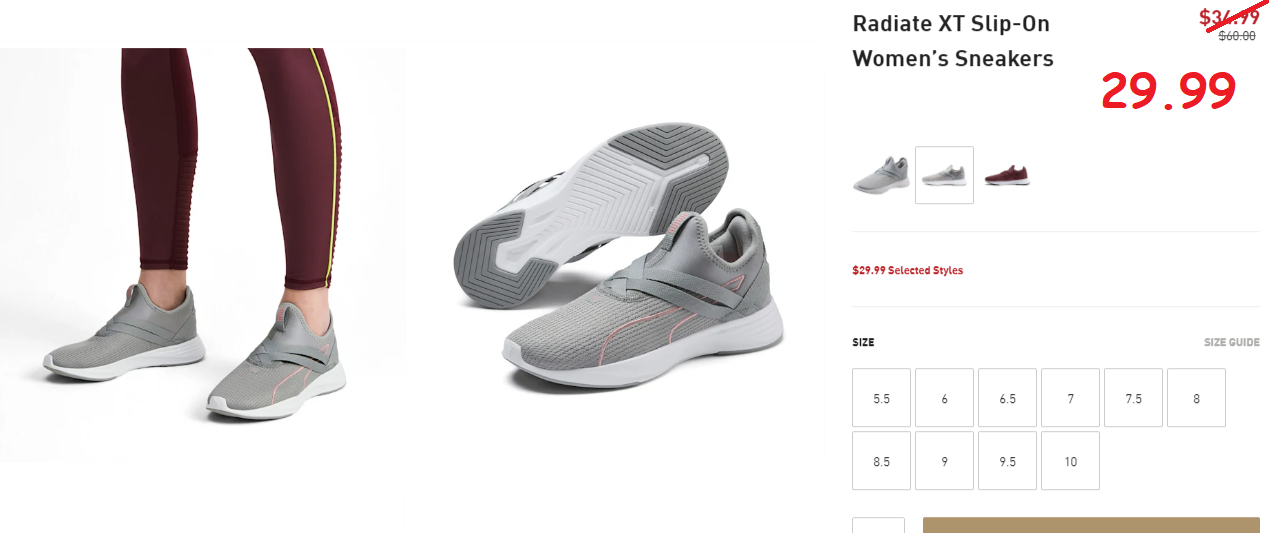
Task: Pick the burgundy sneaker color option
Action: coord(1007,175)
